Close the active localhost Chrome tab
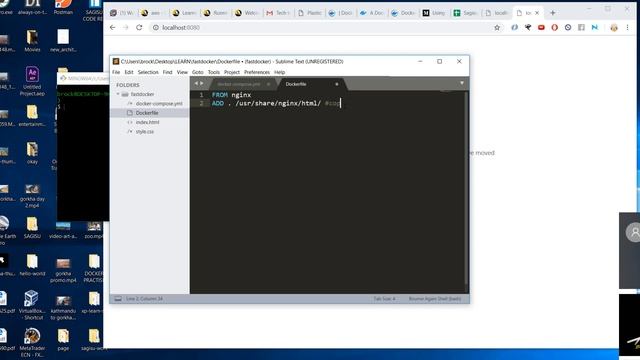Screen dimensions: 640x360 [x=537, y=13]
